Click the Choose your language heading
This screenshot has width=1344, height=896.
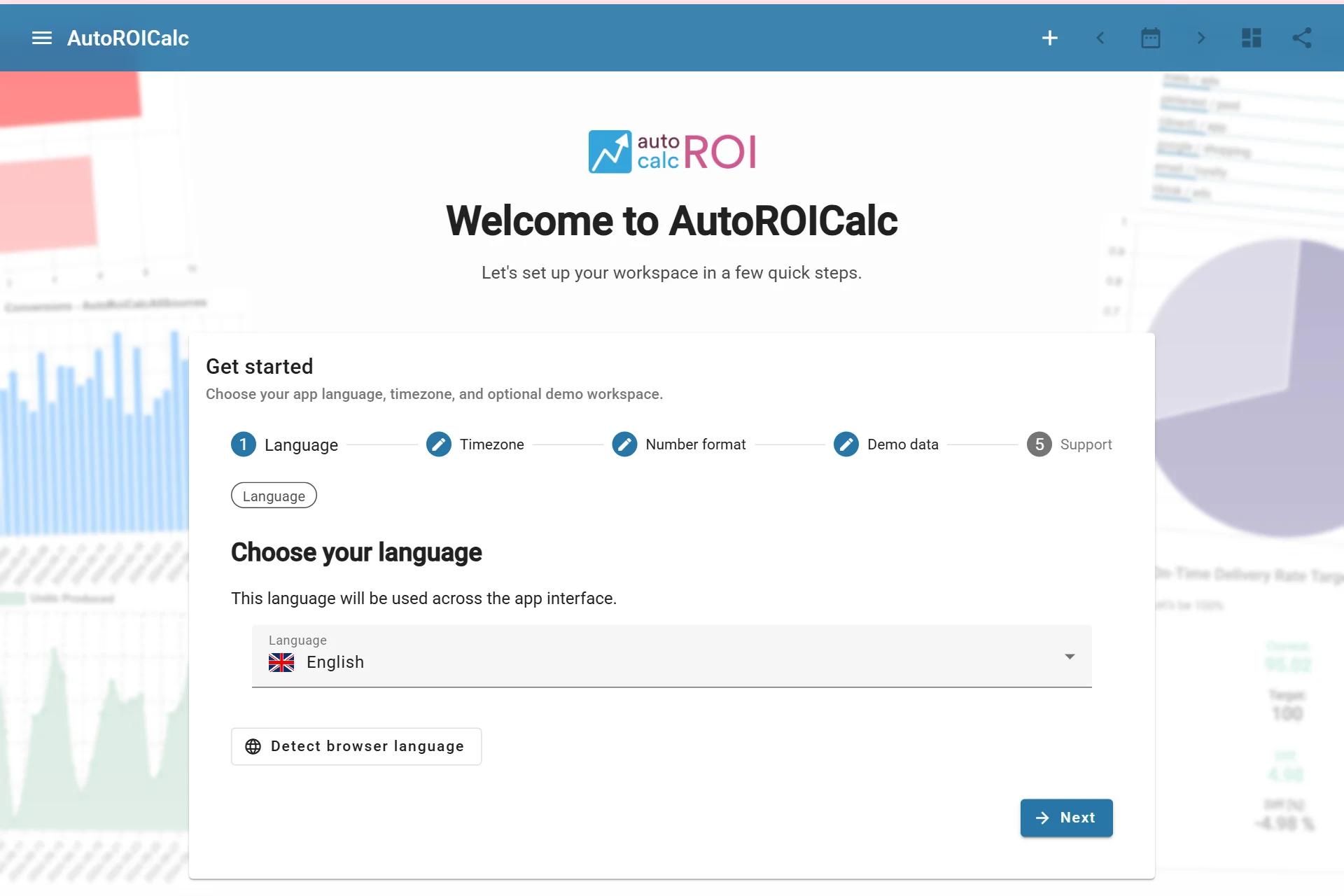pos(356,552)
